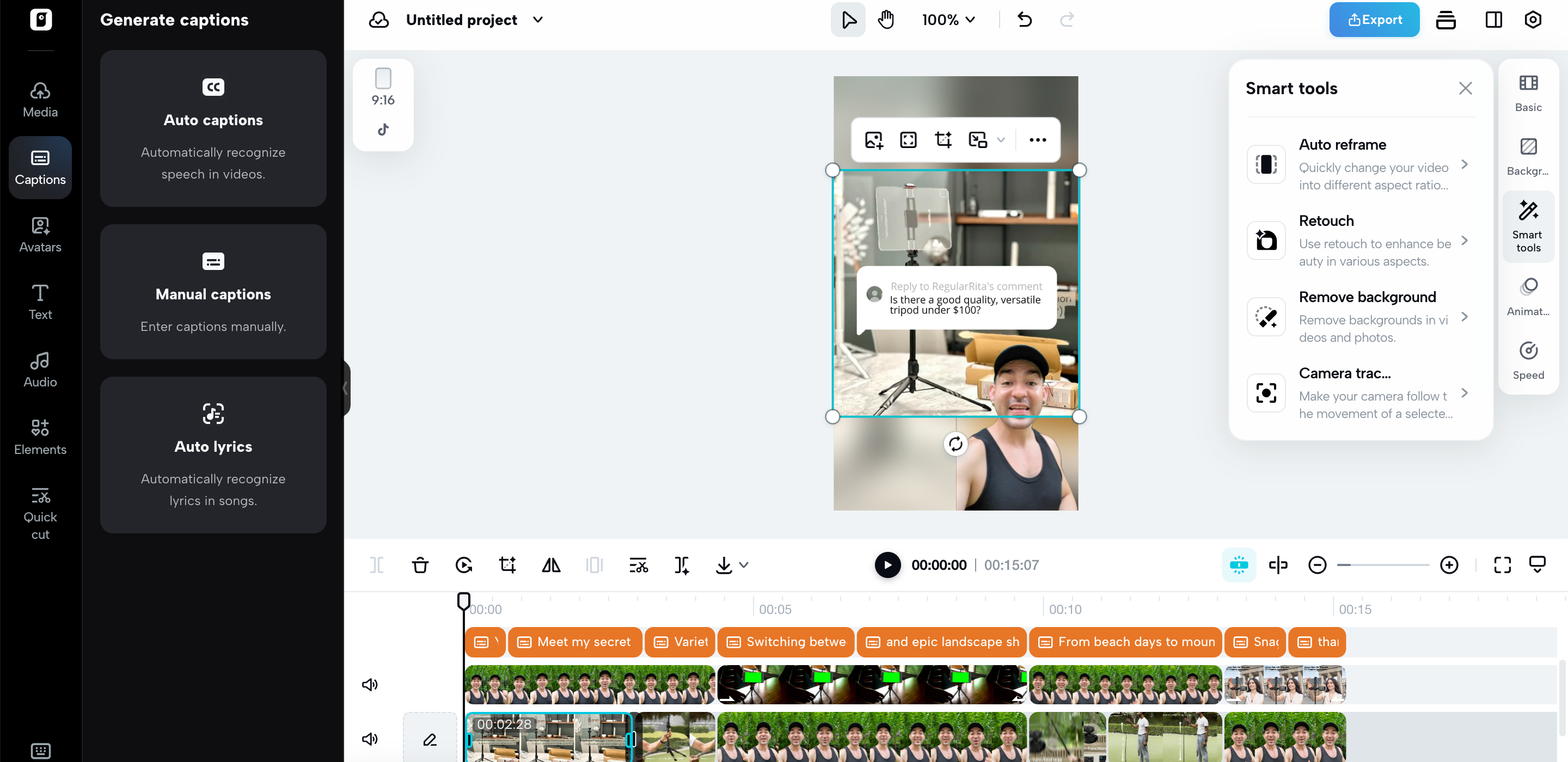1568x762 pixels.
Task: Choose Auto captions option
Action: (x=213, y=128)
